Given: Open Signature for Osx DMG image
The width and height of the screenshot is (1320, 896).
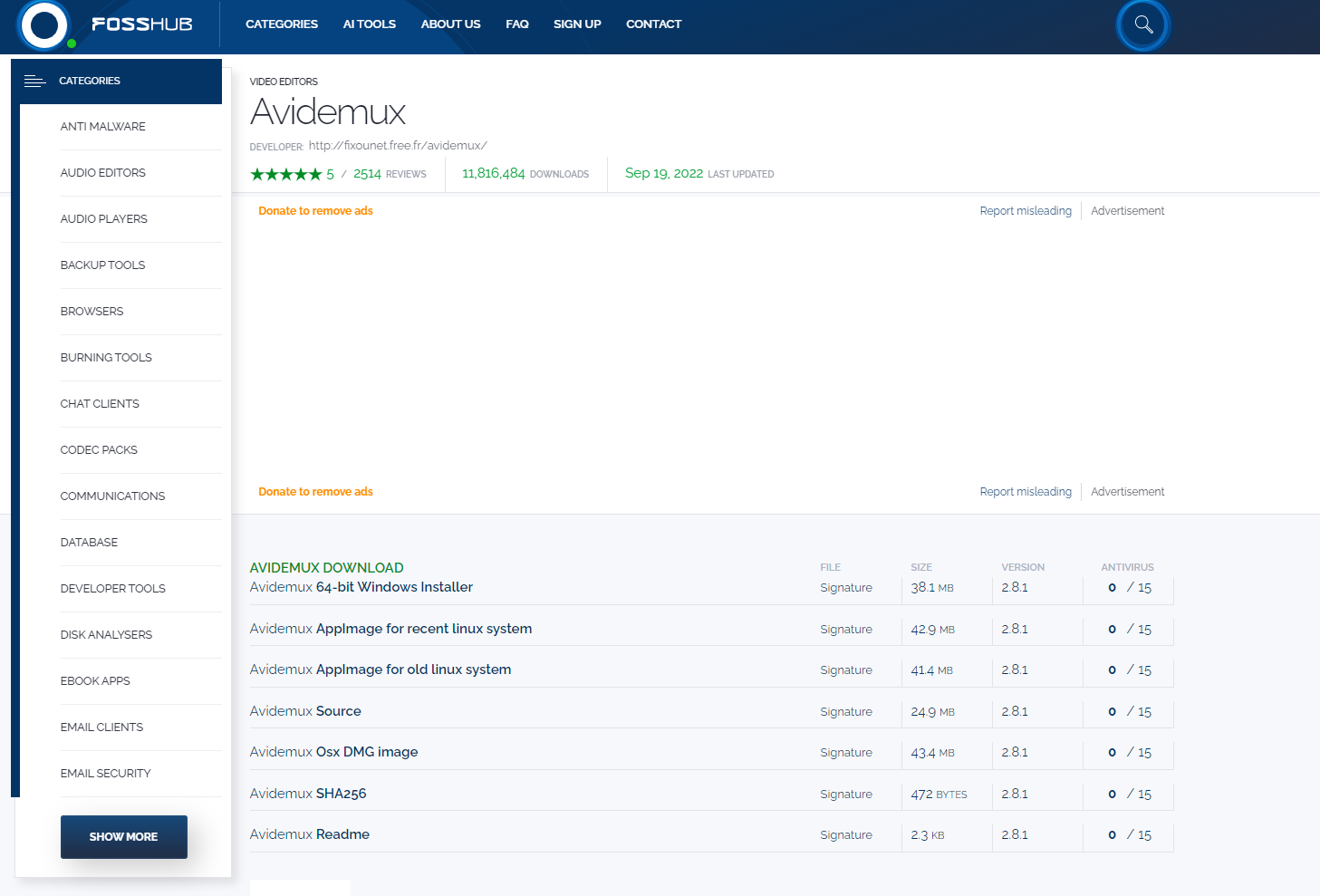Looking at the screenshot, I should [846, 753].
